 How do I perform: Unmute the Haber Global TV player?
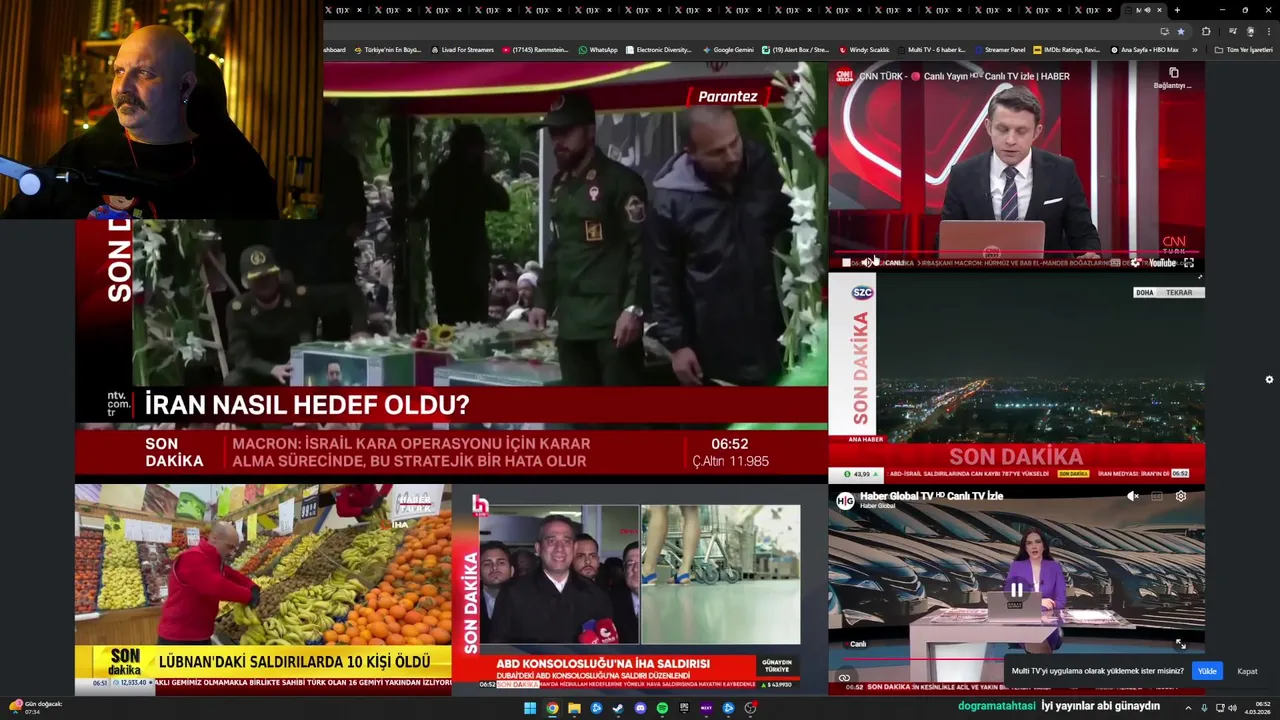tap(1133, 496)
